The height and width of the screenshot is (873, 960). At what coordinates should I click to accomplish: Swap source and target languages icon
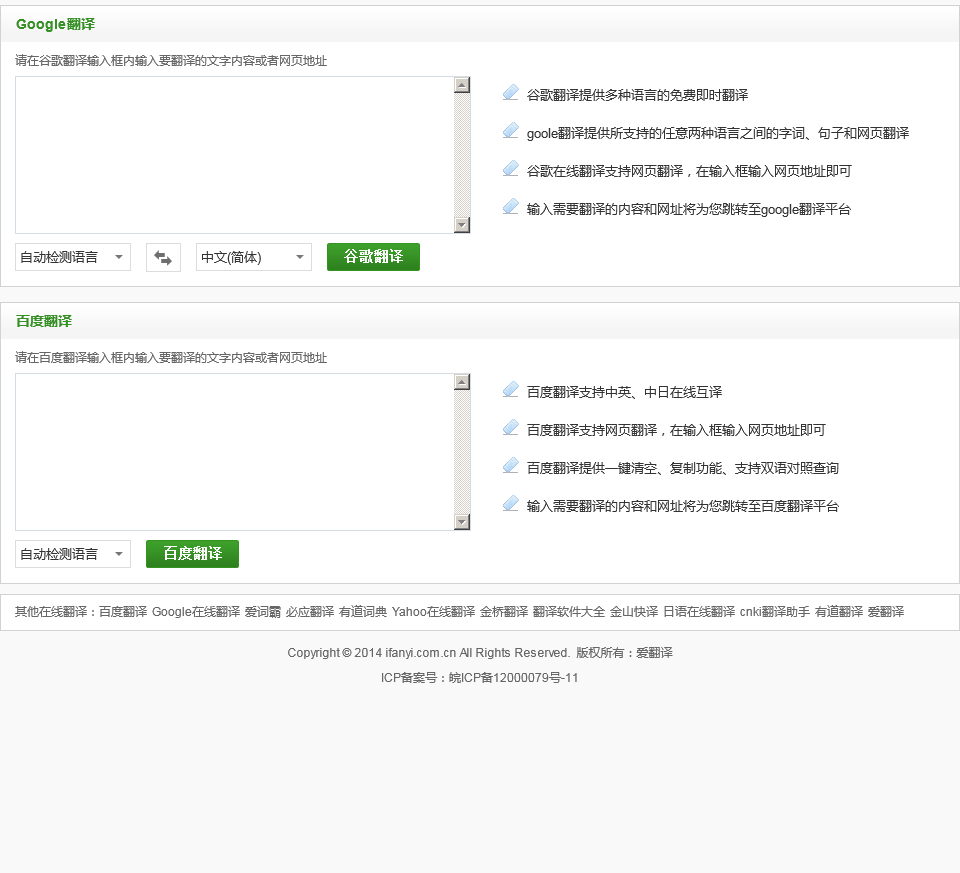[163, 257]
